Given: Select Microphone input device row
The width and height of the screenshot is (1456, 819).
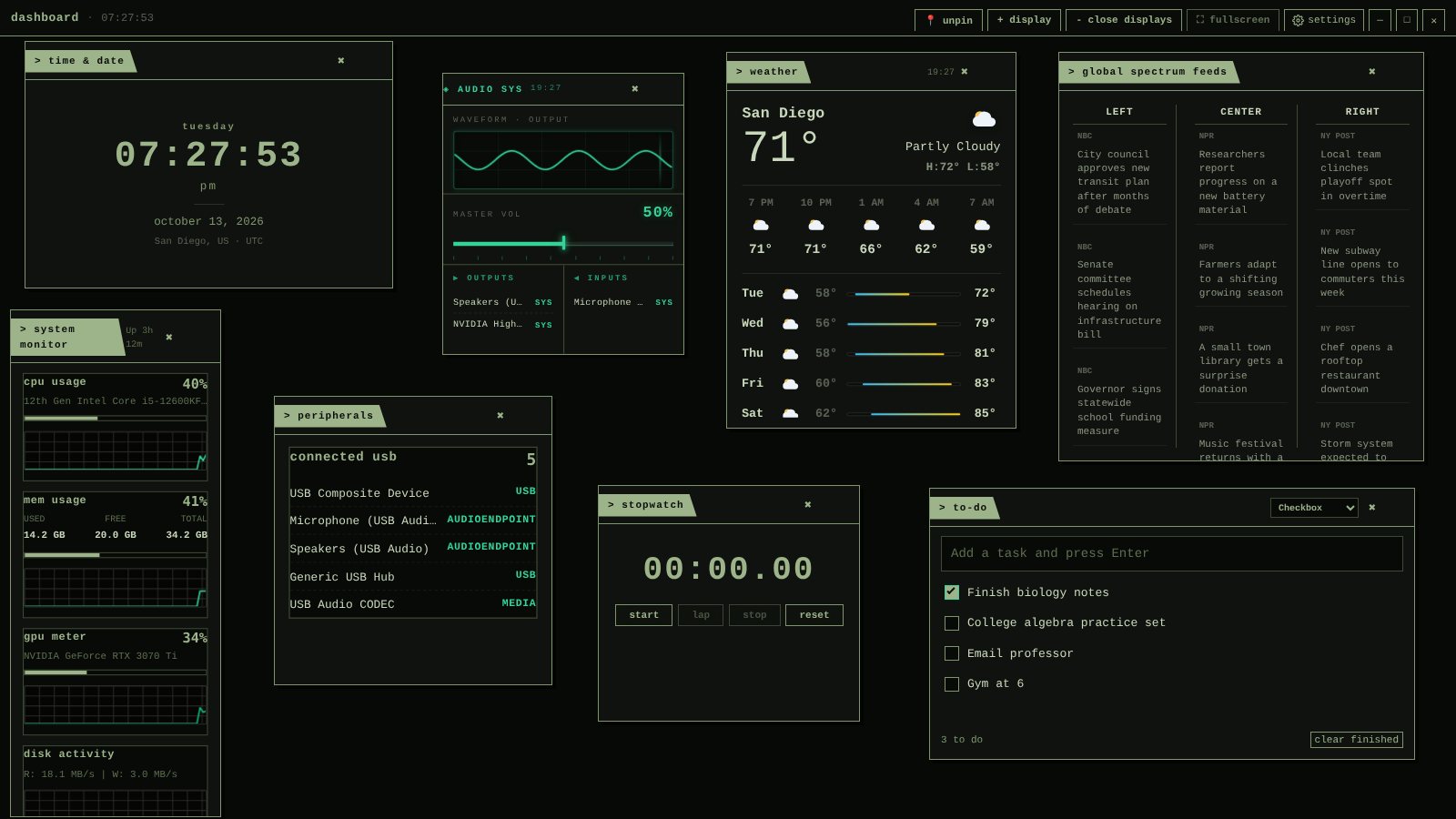Looking at the screenshot, I should point(623,302).
